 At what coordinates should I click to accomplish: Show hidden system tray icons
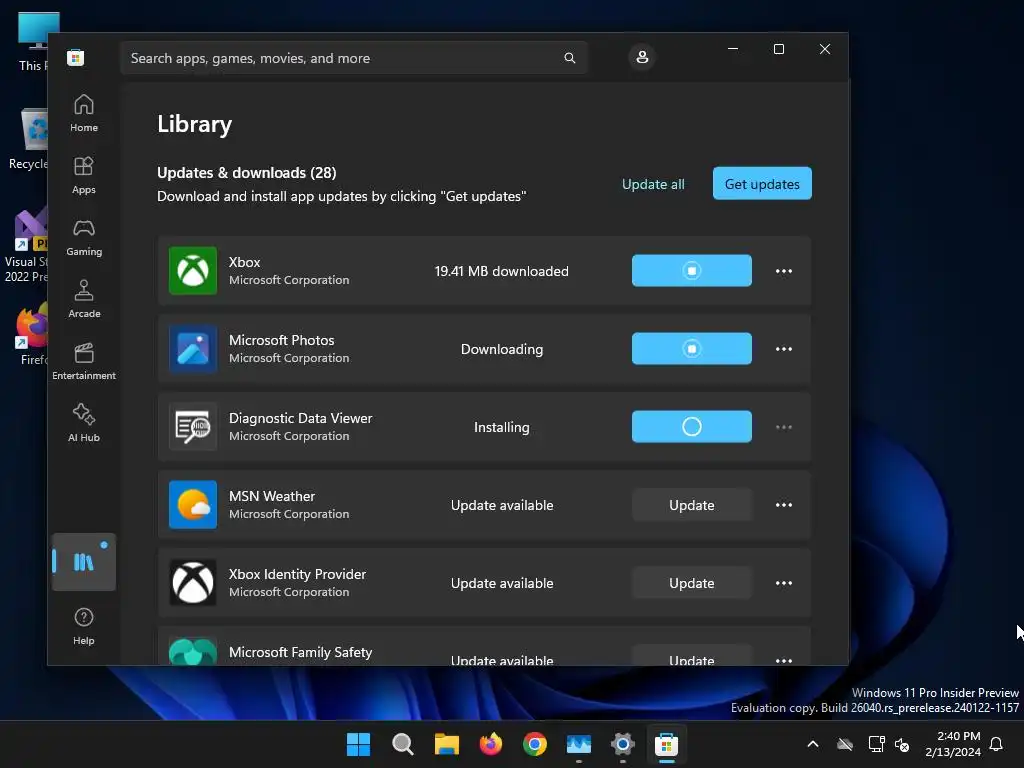[813, 744]
